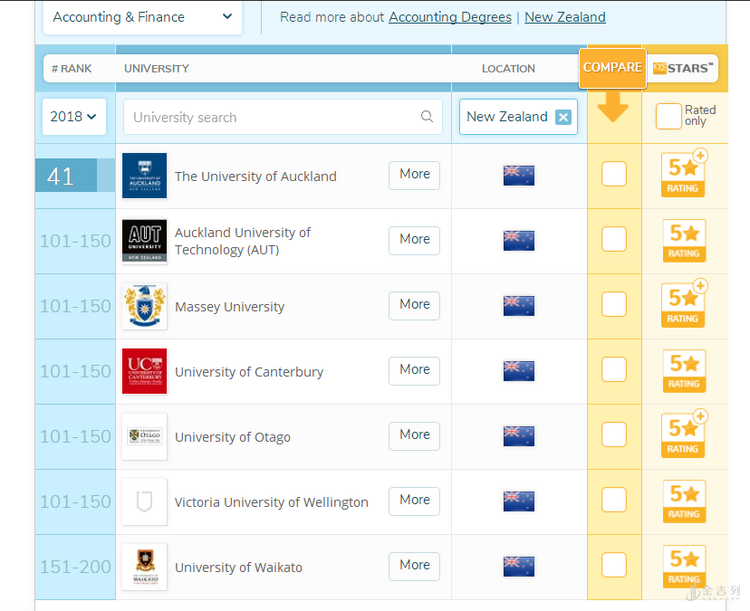Open the Accounting Degrees link
This screenshot has height=611, width=750.
point(450,17)
